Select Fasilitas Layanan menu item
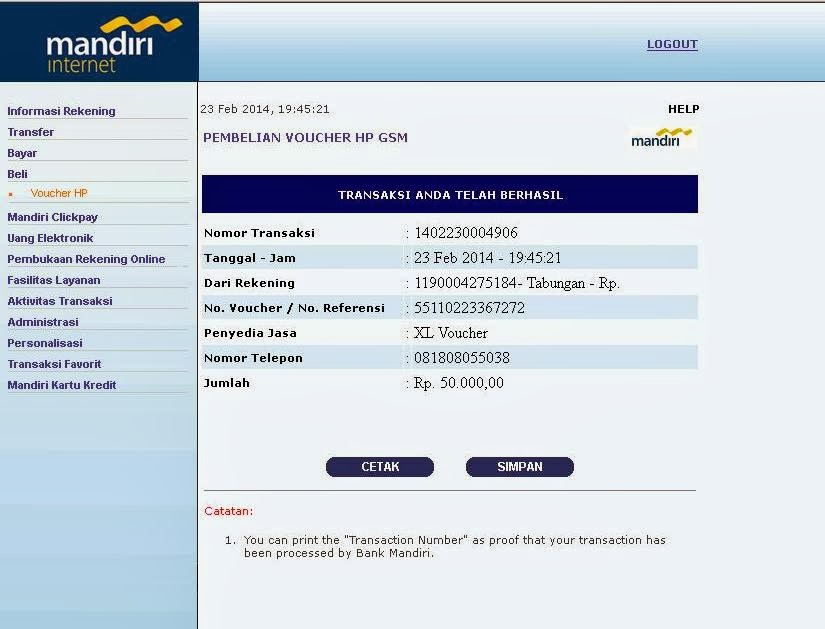Viewport: 825px width, 629px height. pyautogui.click(x=54, y=280)
